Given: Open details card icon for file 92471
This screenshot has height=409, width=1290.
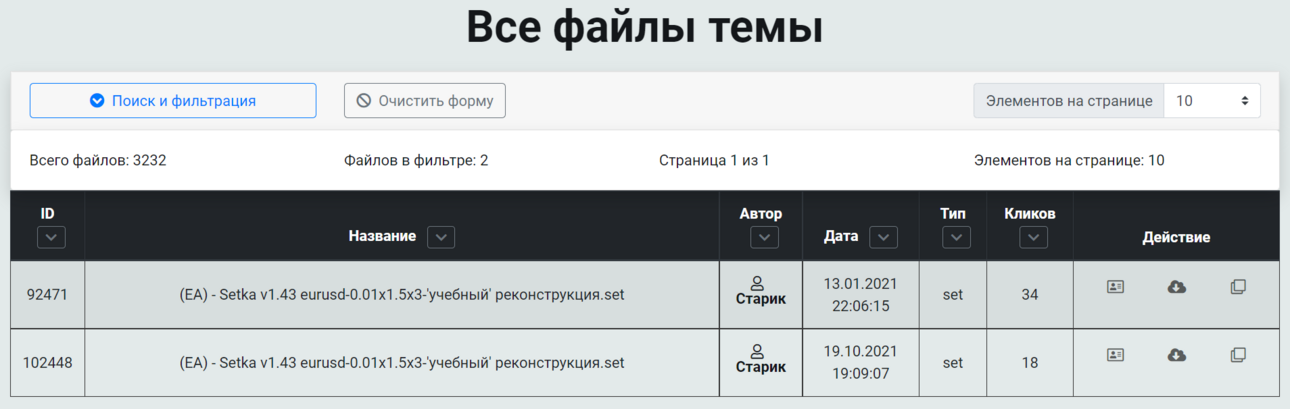Looking at the screenshot, I should click(x=1115, y=287).
